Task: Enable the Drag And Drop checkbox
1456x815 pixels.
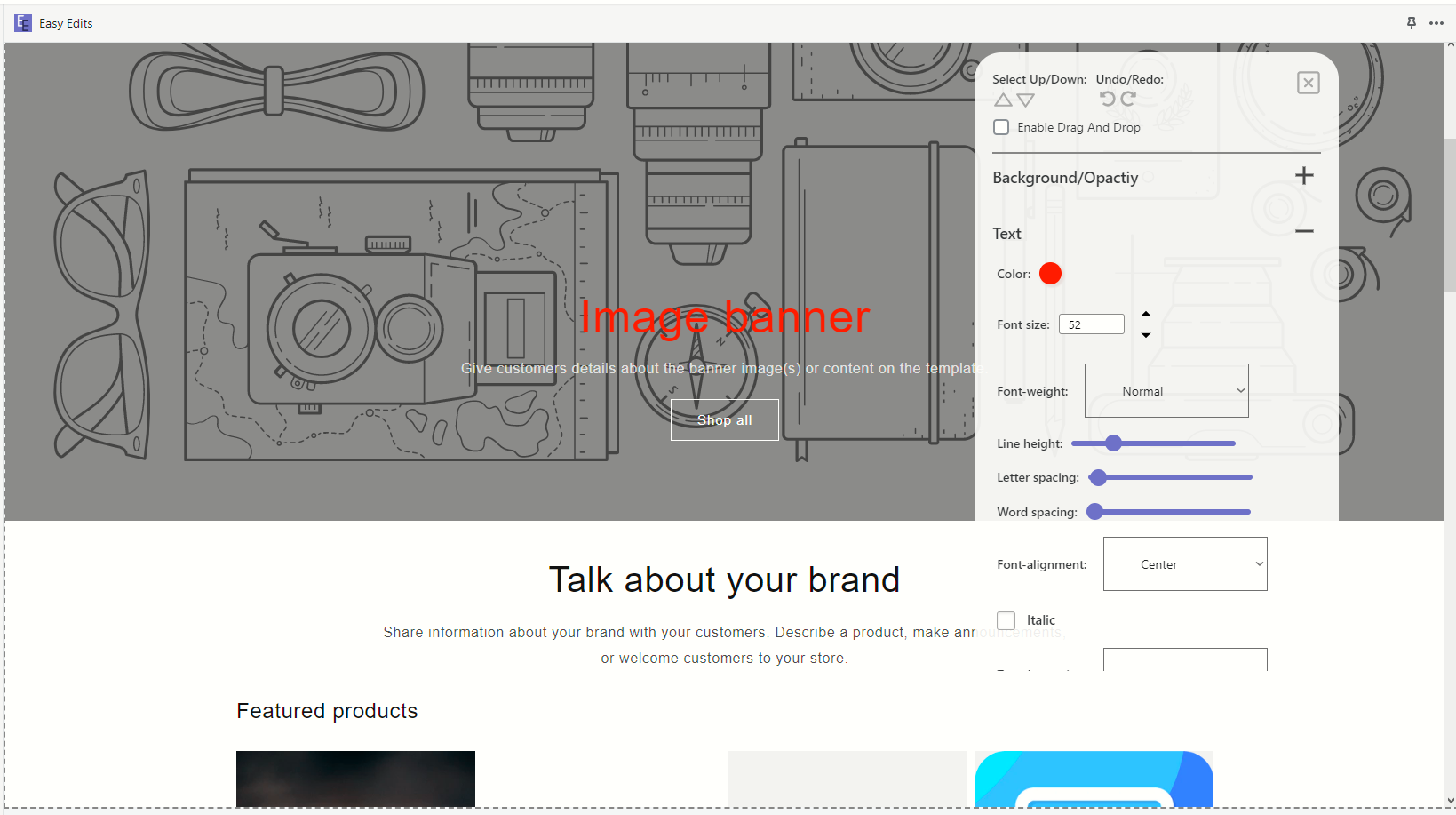Action: coord(1001,127)
